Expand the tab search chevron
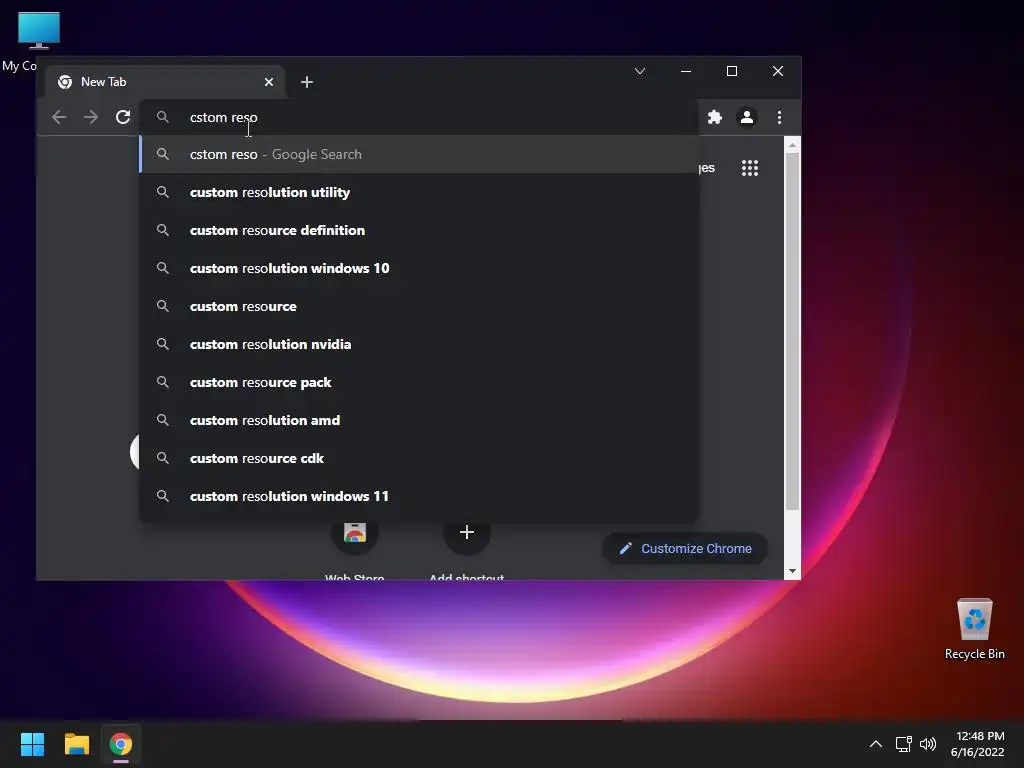The height and width of the screenshot is (768, 1024). [x=640, y=71]
